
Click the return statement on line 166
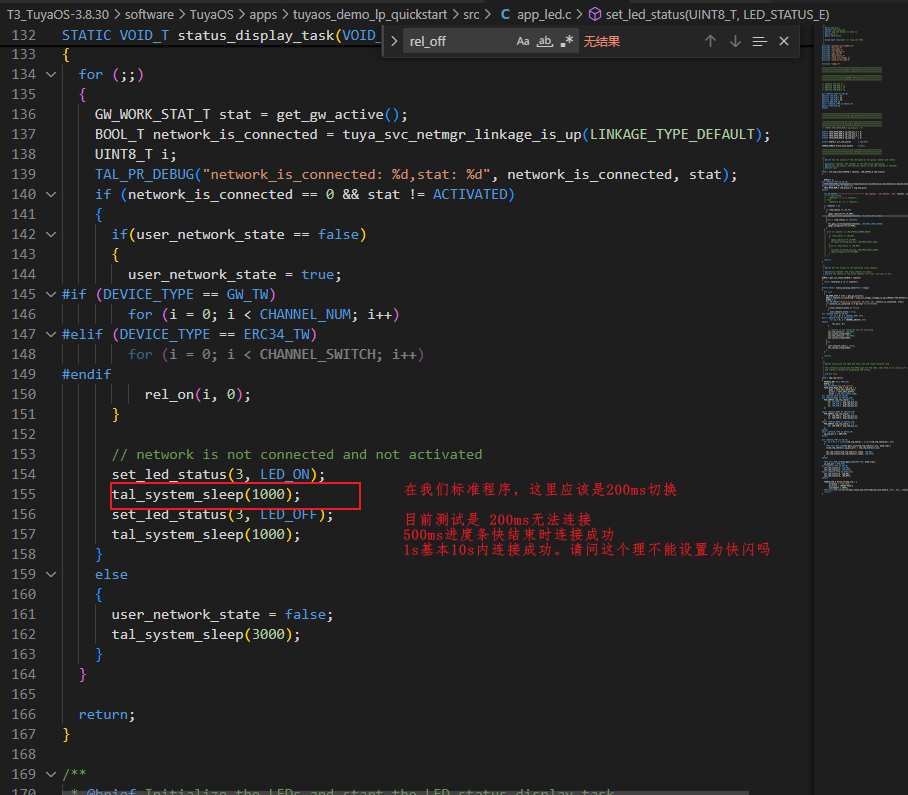coord(107,714)
